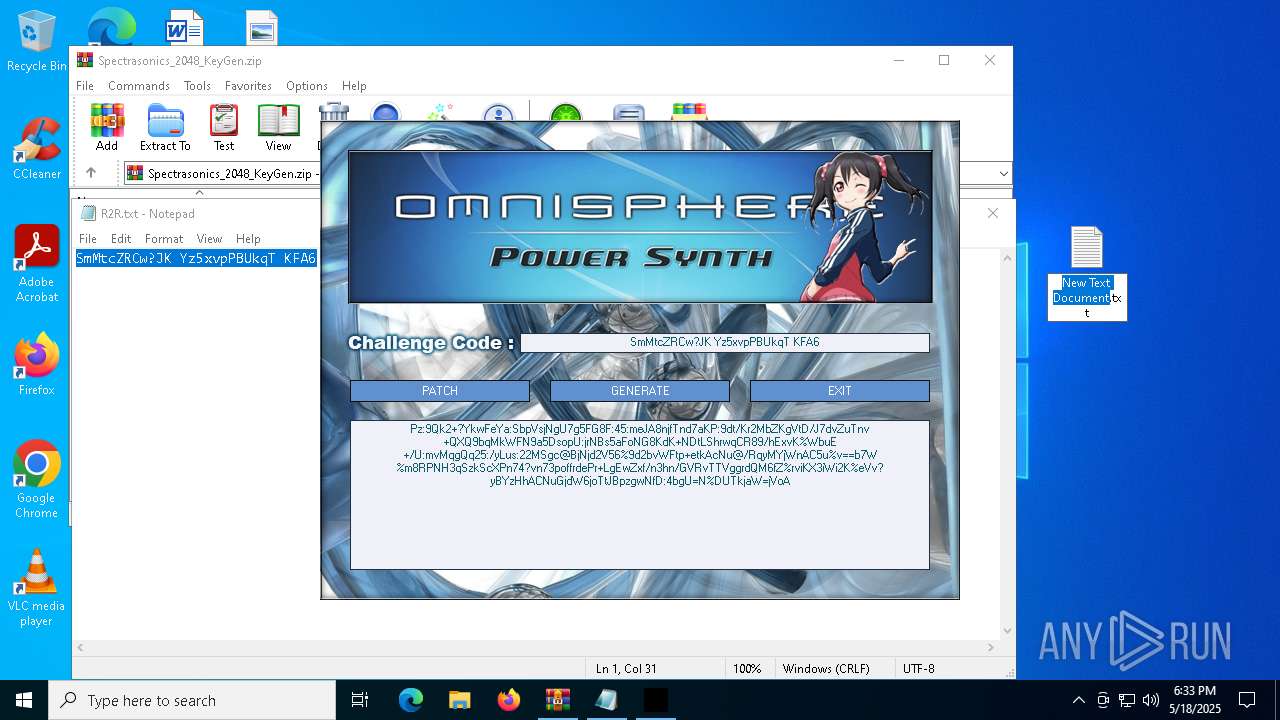Click the taskbar search box
This screenshot has width=1280, height=720.
pyautogui.click(x=192, y=700)
